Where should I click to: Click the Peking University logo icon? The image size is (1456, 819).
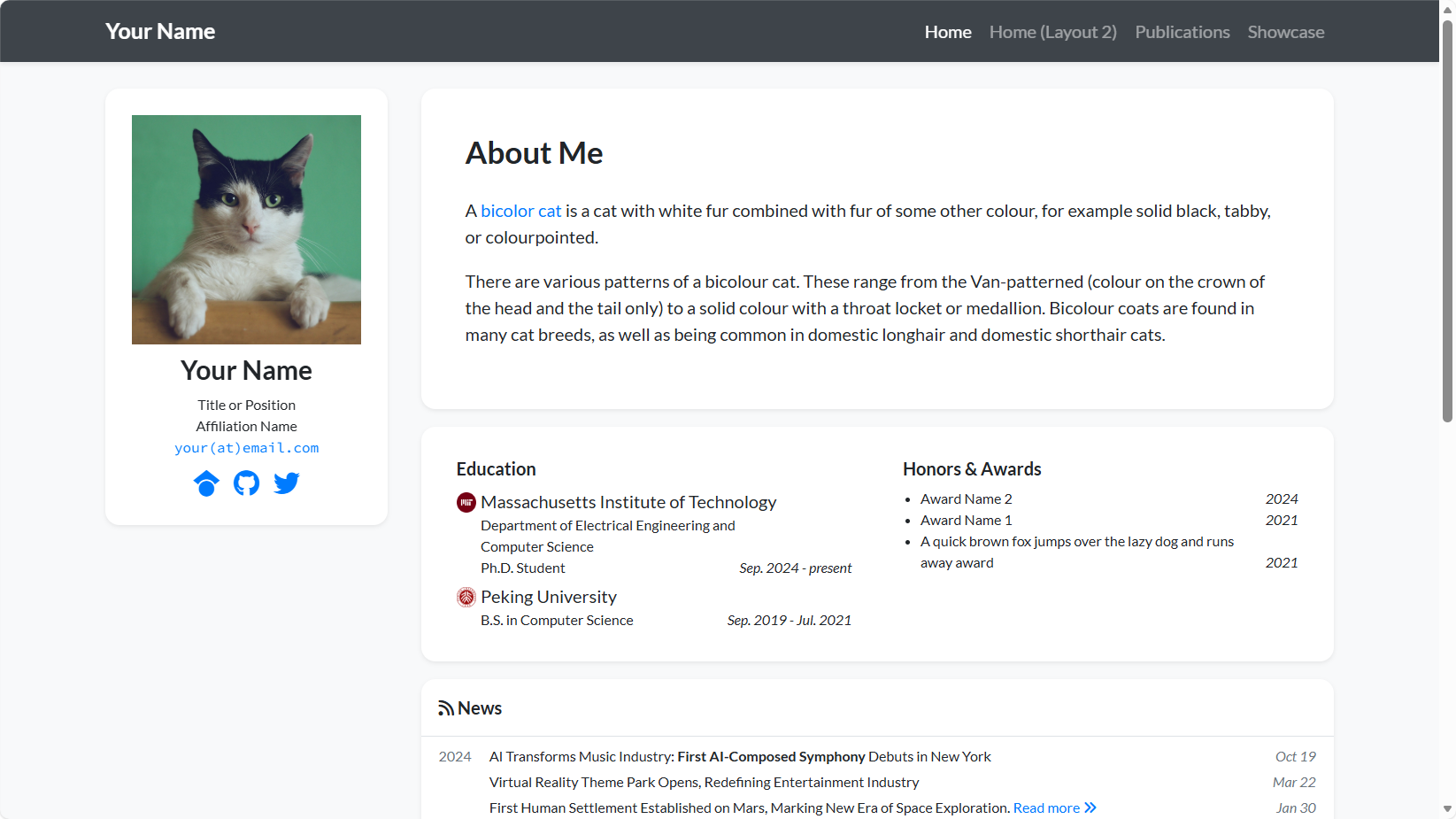tap(466, 598)
